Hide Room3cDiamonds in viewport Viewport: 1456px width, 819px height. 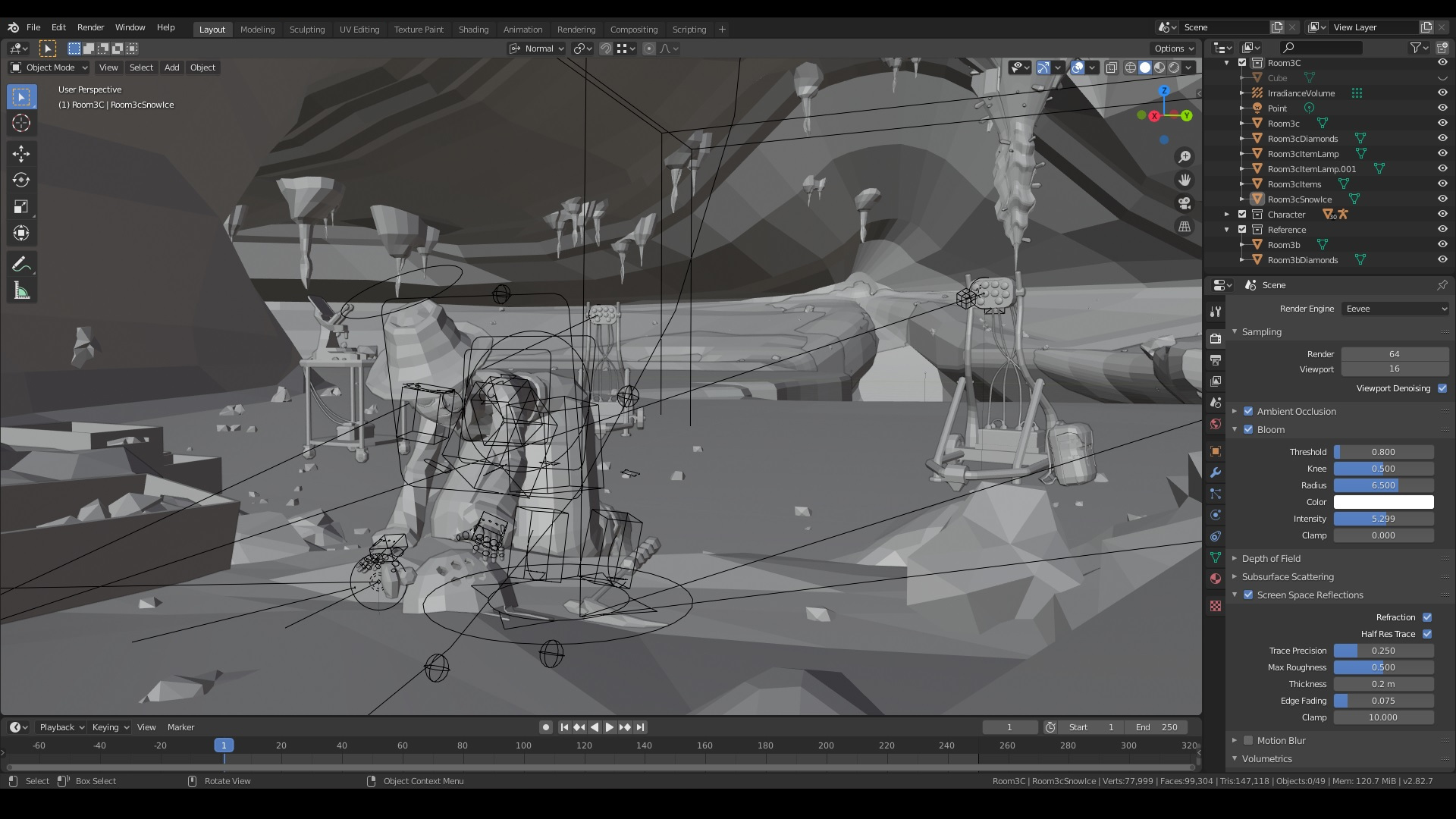point(1442,139)
